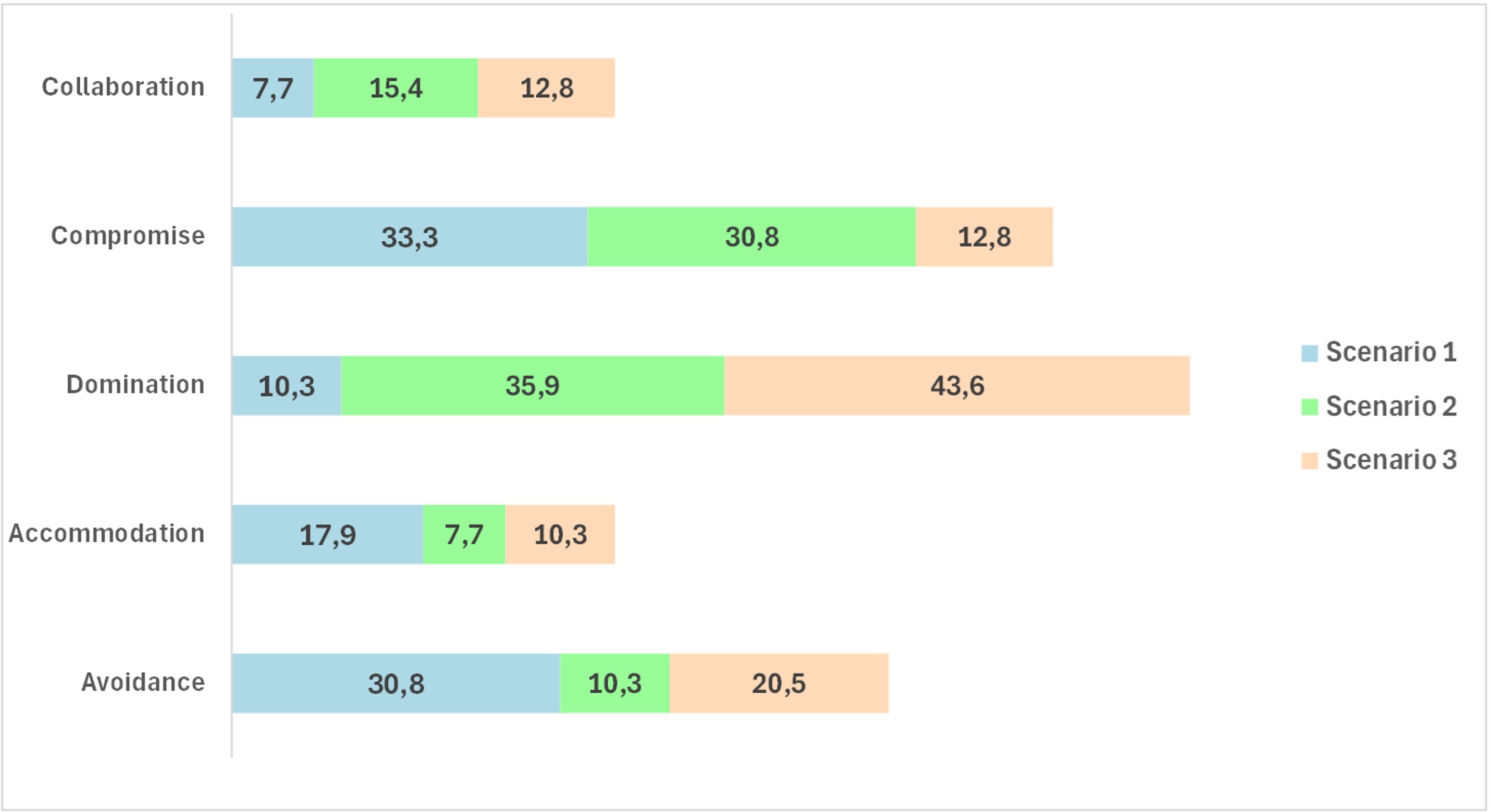This screenshot has width=1491, height=812.
Task: Select the 20,5 Avoidance bar segment
Action: point(779,683)
